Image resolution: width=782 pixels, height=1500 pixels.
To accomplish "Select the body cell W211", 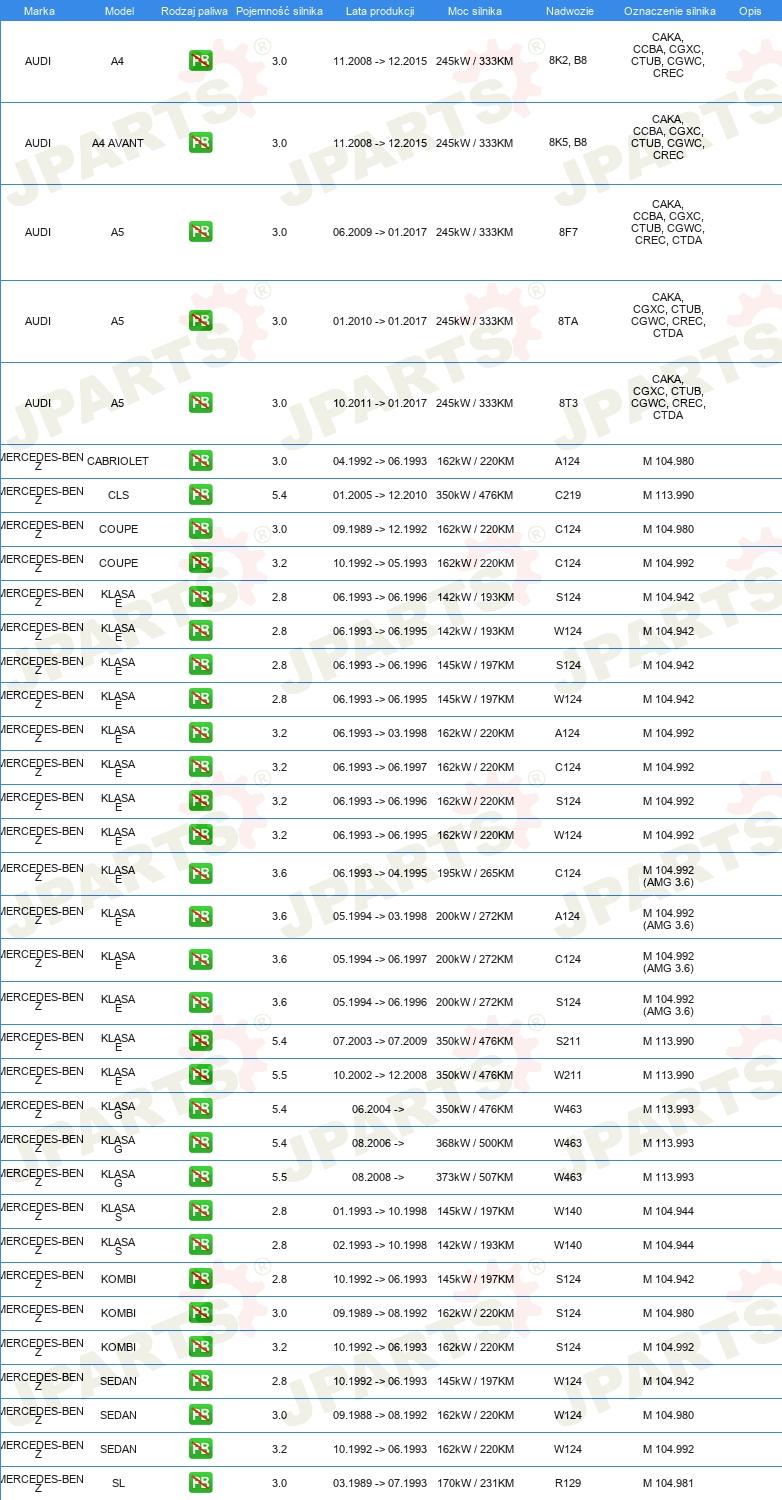I will click(x=568, y=1075).
